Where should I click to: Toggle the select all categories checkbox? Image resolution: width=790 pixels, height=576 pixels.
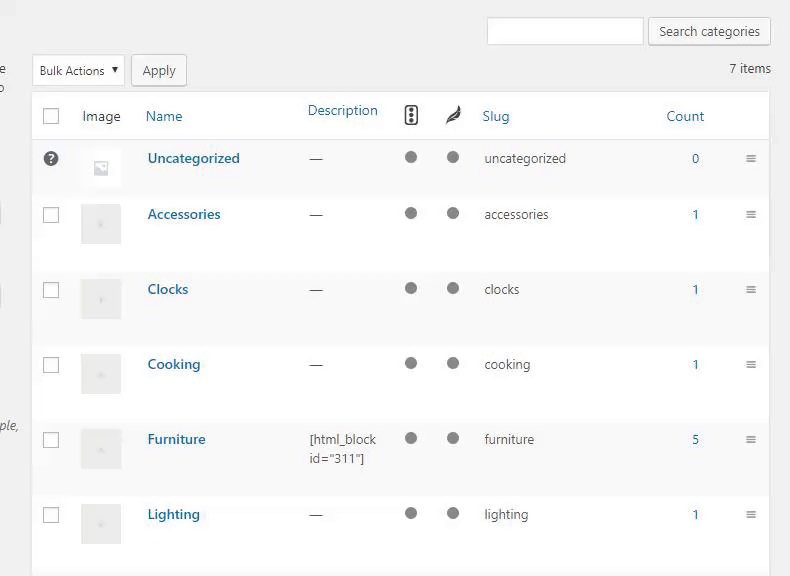[x=51, y=116]
